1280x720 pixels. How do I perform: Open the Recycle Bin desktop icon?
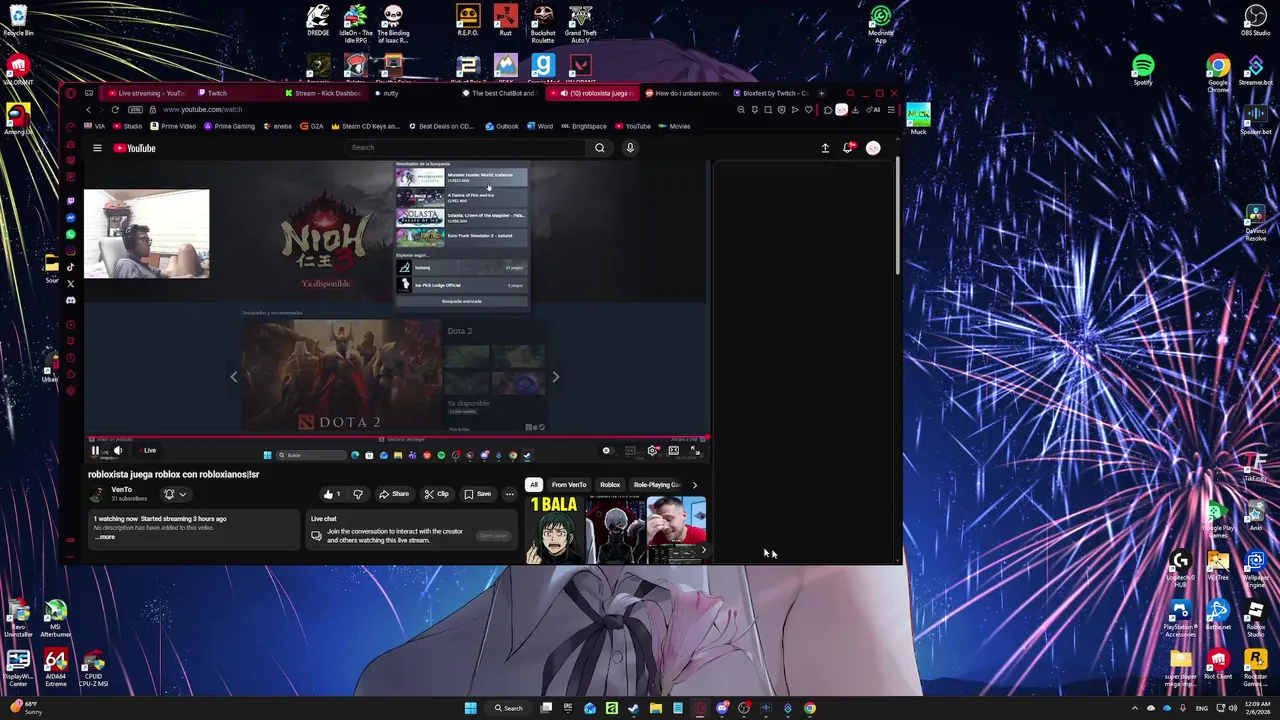(17, 20)
